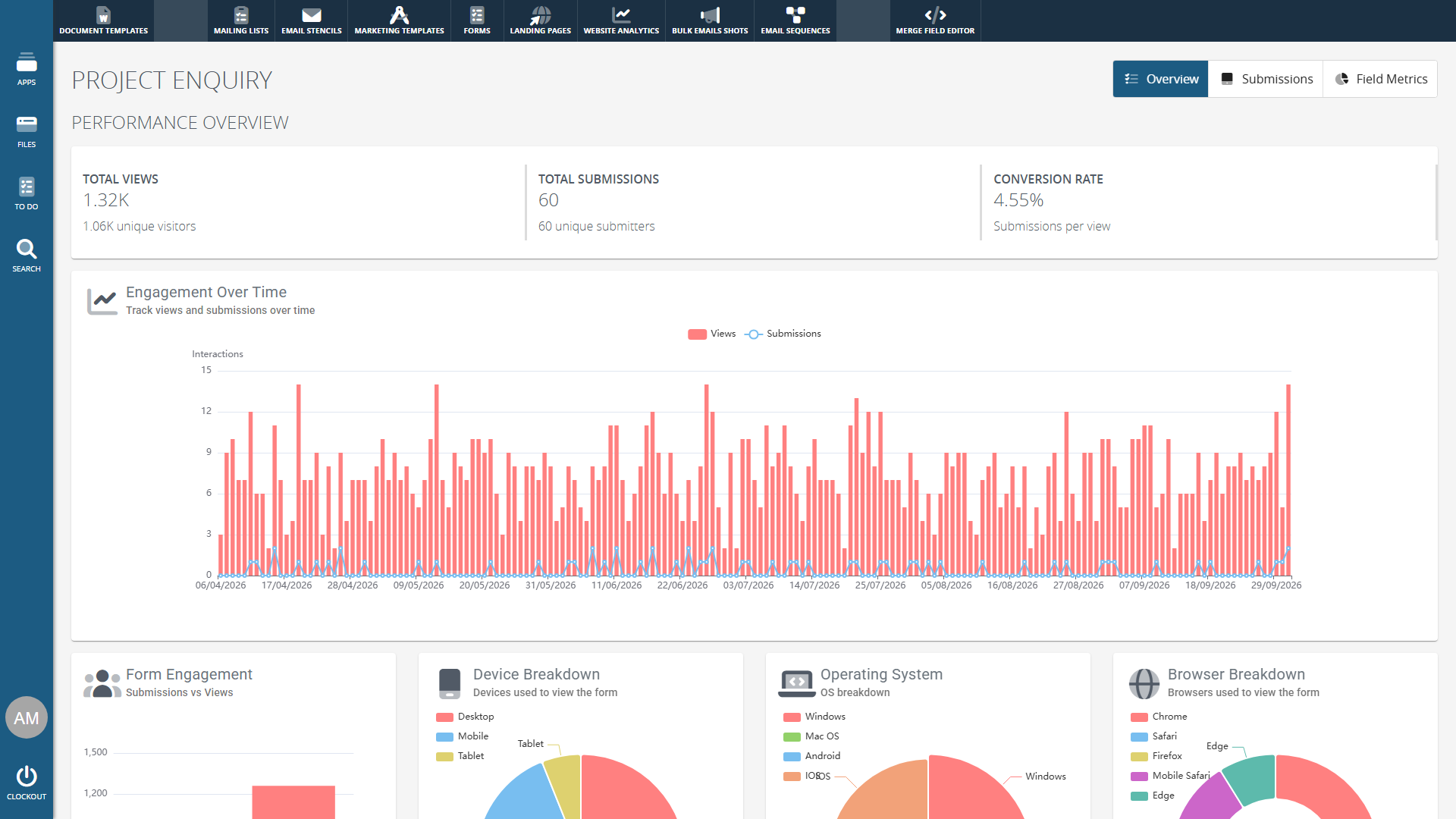The width and height of the screenshot is (1456, 819).
Task: Toggle Mobile Safari legend entry
Action: (1170, 776)
